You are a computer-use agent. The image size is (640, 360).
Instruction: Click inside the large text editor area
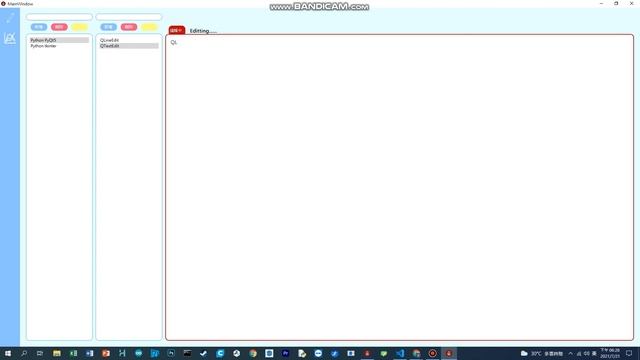[x=399, y=187]
